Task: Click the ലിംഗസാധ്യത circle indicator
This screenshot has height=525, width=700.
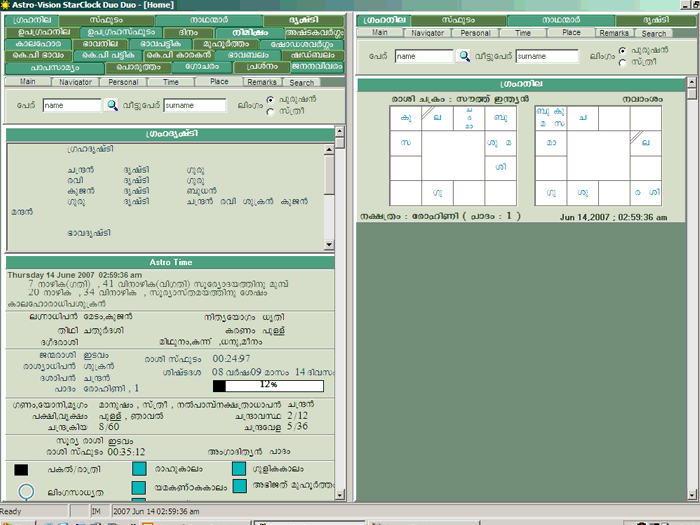Action: pos(26,491)
